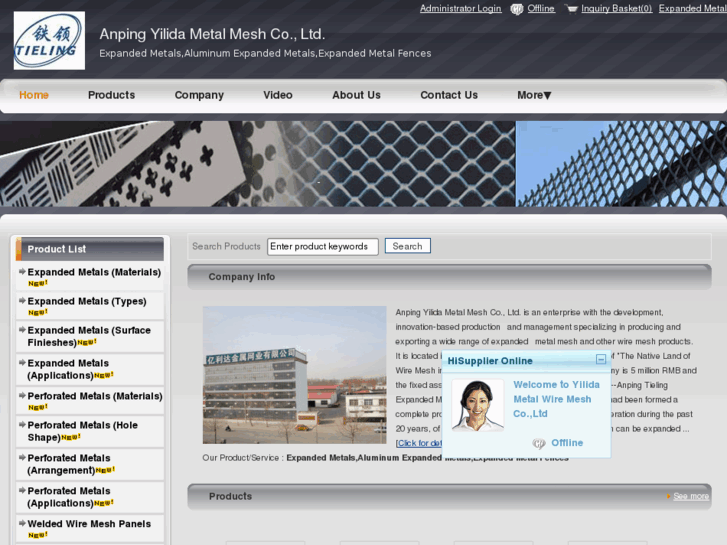This screenshot has height=545, width=727.
Task: Click the Anping Yilida Metal Mesh Co., Ltd. title
Action: [x=212, y=34]
